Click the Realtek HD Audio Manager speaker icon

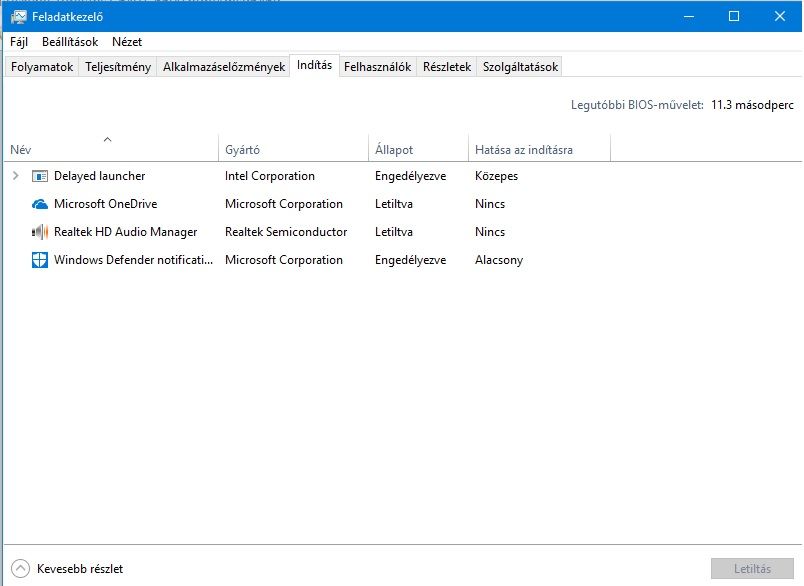click(x=40, y=232)
